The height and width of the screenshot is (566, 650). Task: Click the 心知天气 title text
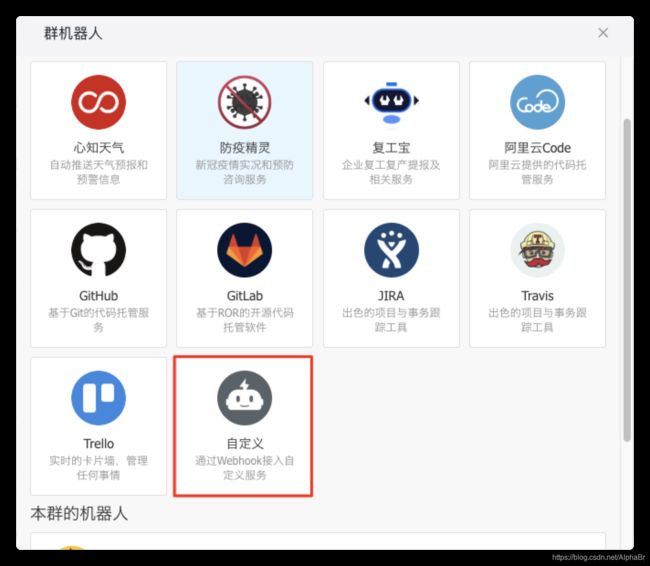click(99, 148)
